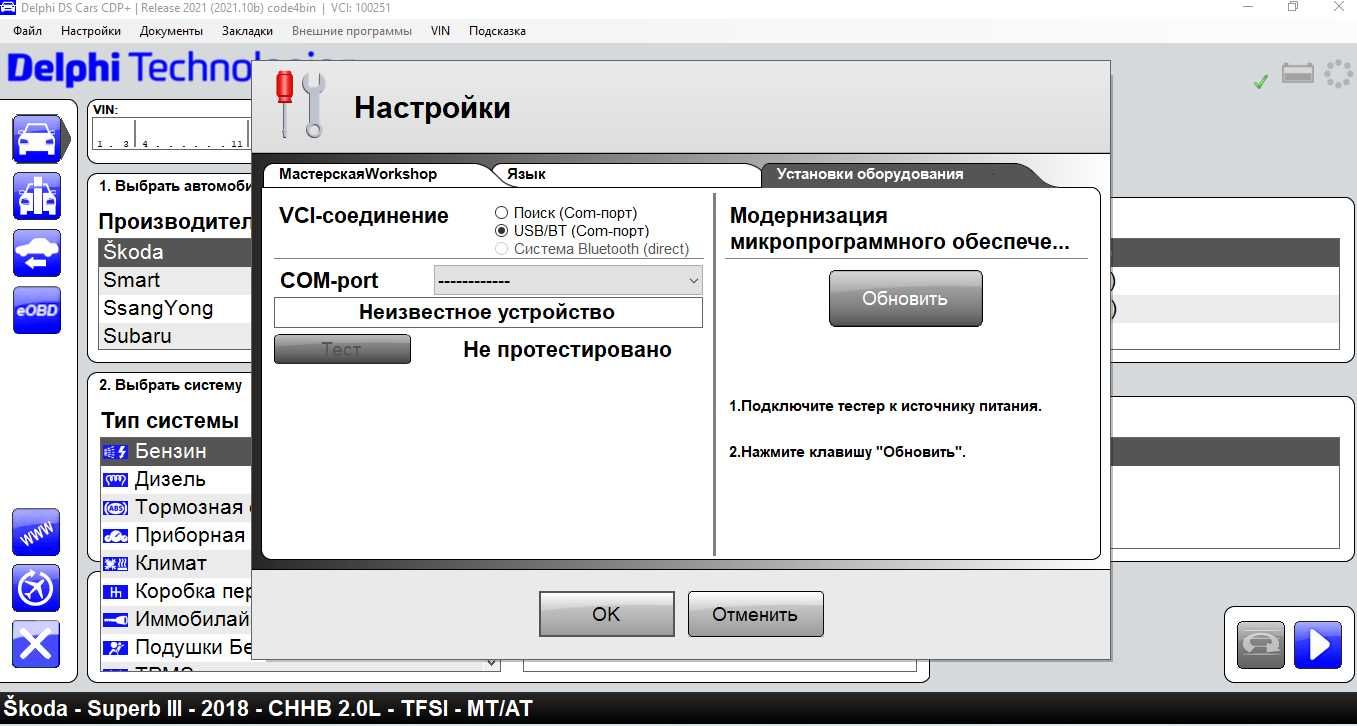Click the ABS brake system icon
1357x726 pixels.
115,508
